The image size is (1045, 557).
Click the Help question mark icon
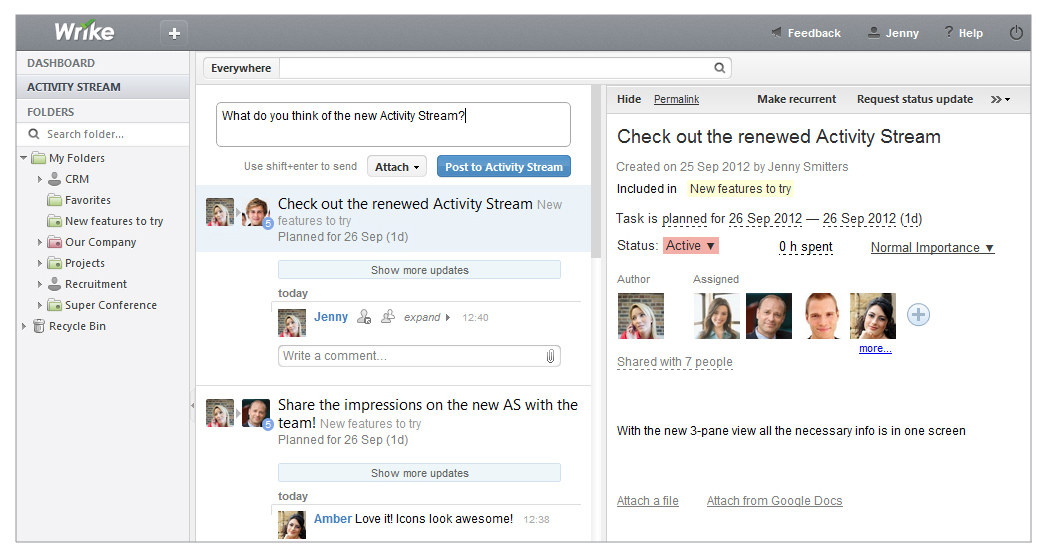tap(947, 33)
